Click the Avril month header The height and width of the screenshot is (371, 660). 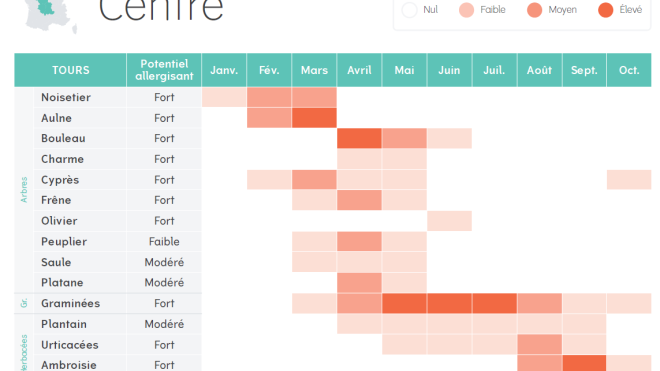359,70
